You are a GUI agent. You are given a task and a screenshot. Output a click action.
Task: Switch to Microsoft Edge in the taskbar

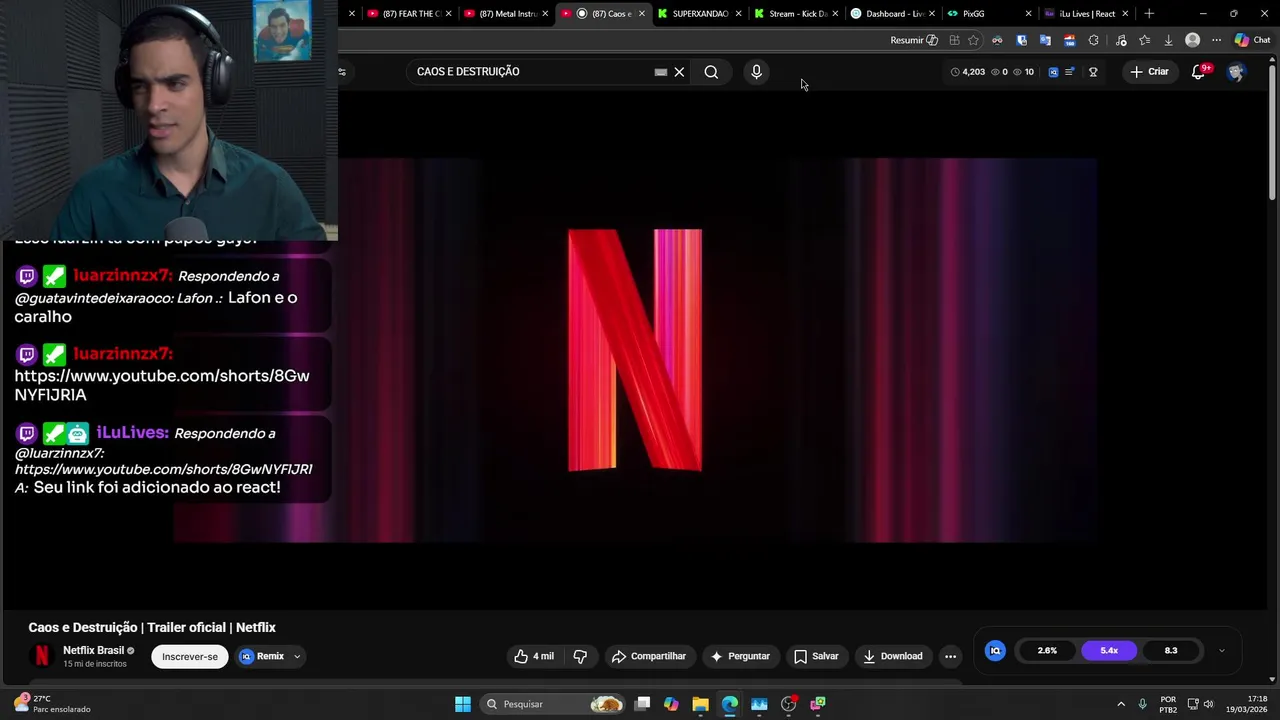730,704
